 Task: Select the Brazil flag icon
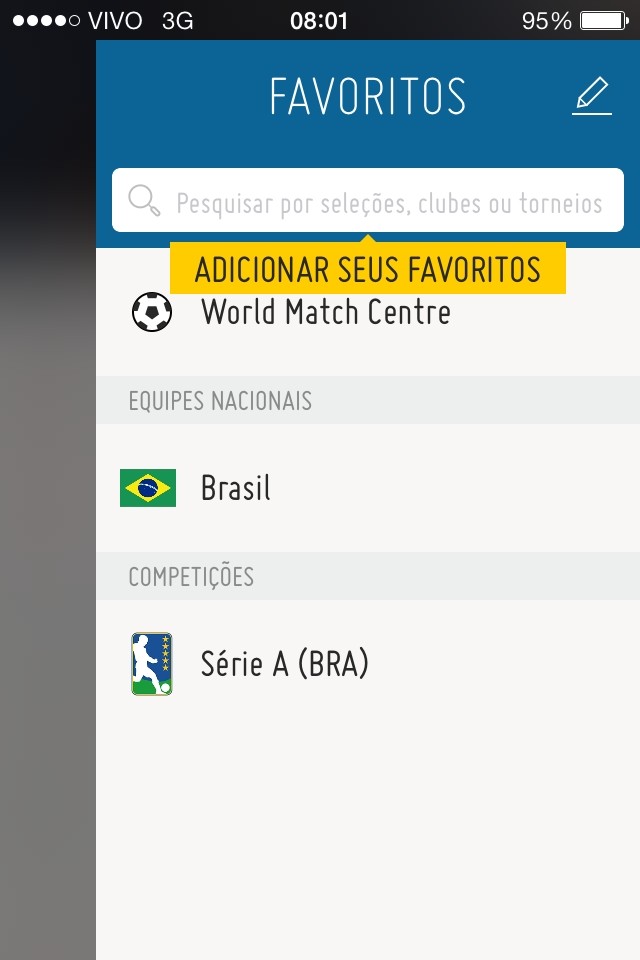pyautogui.click(x=148, y=488)
